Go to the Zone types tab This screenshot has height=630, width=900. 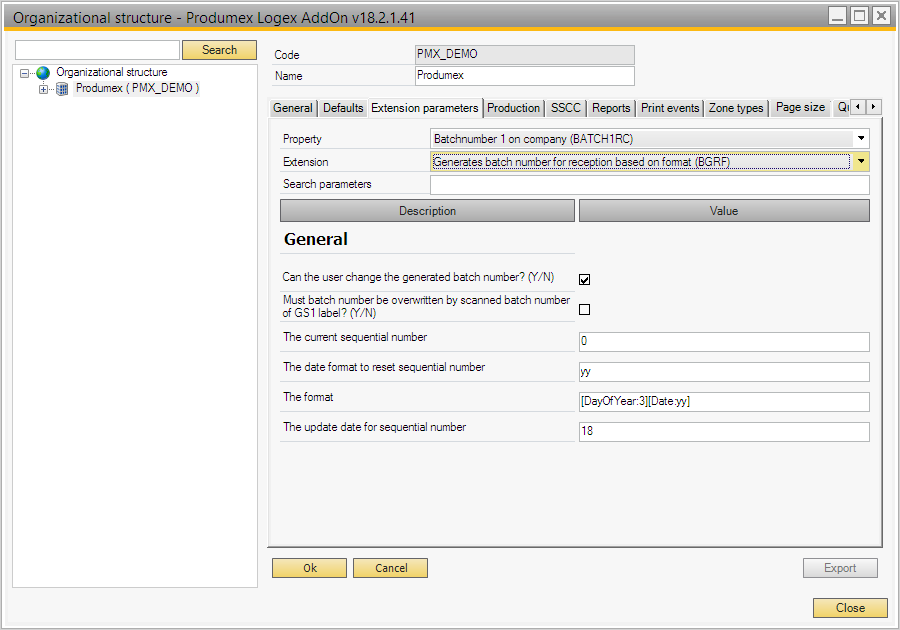tap(736, 108)
